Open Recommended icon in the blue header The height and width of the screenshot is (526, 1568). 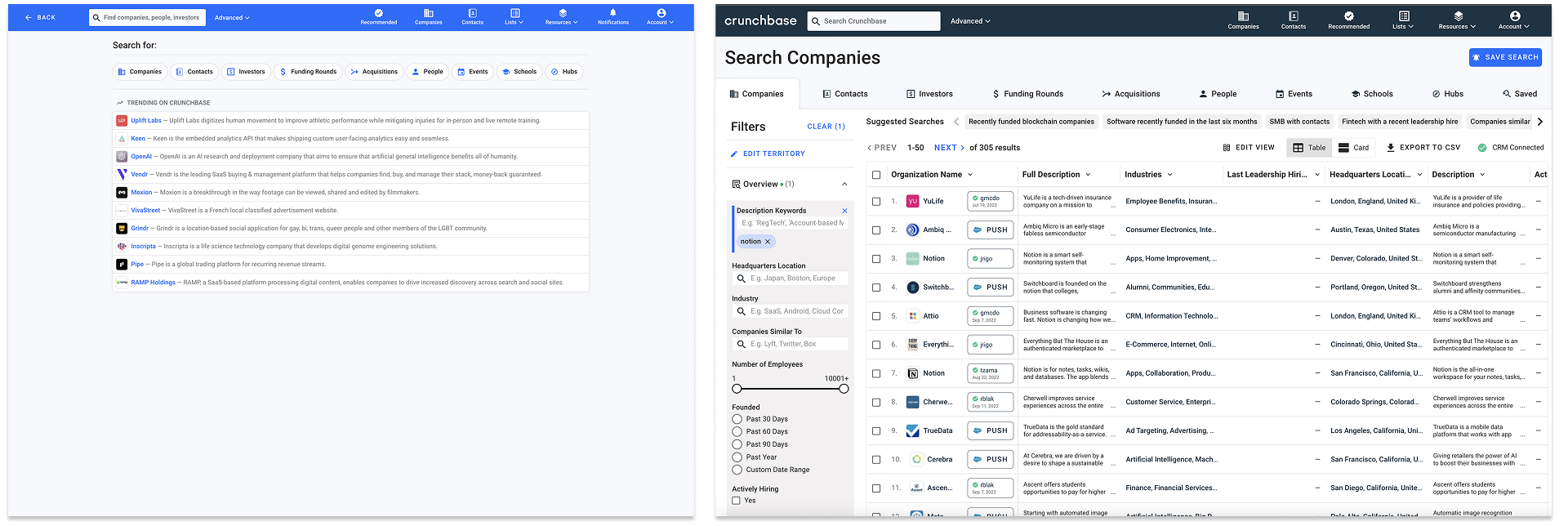click(x=379, y=13)
